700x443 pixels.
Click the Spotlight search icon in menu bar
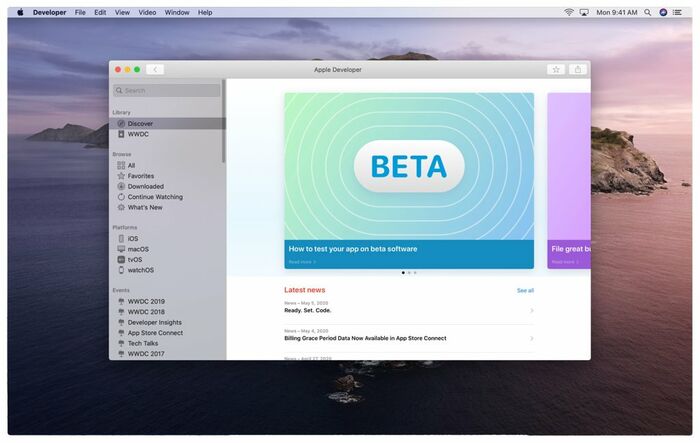(647, 13)
